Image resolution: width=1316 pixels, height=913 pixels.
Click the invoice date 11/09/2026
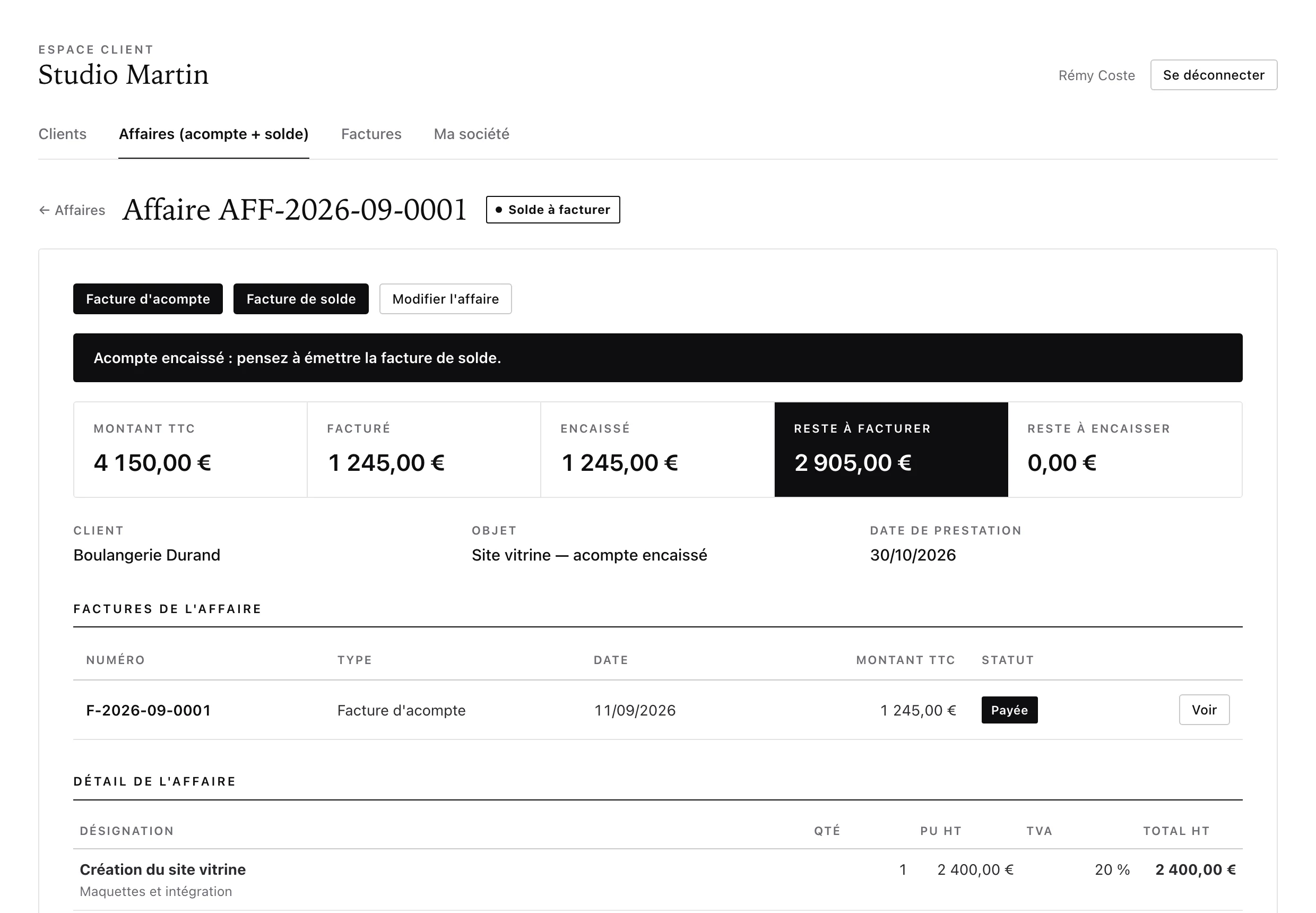[x=634, y=710]
